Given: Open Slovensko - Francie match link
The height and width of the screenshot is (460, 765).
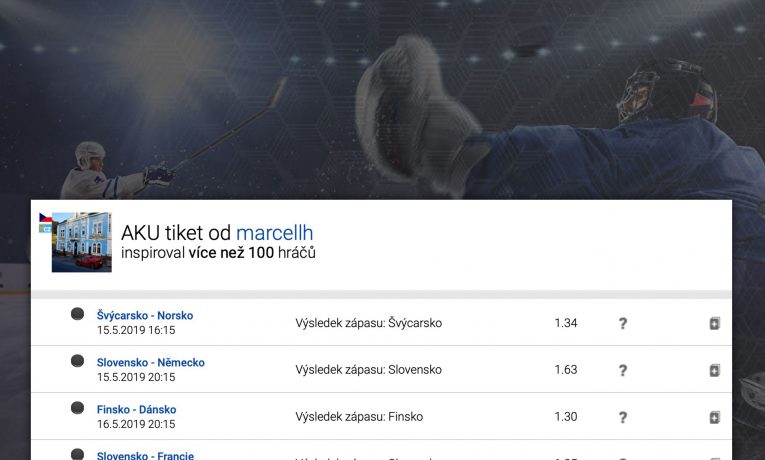Looking at the screenshot, I should [145, 455].
